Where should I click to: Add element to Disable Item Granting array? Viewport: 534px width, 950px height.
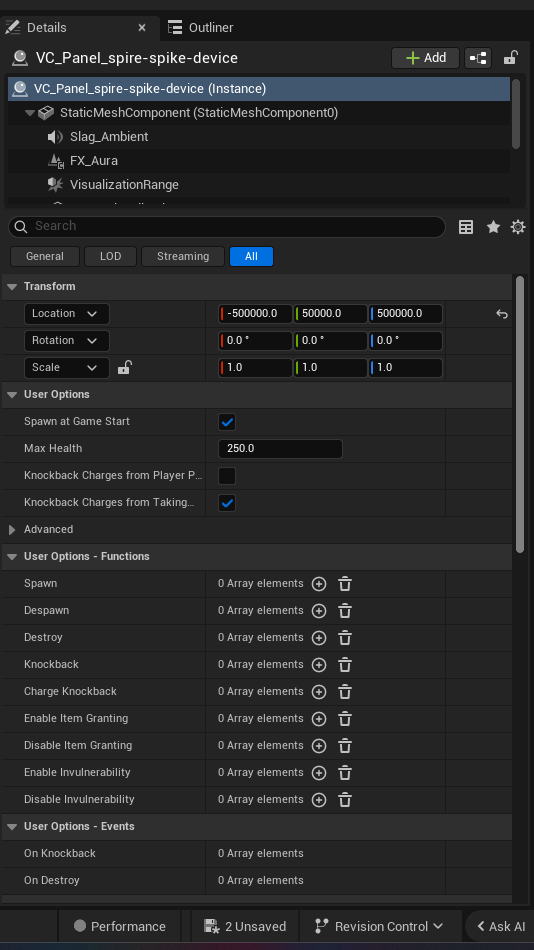click(319, 746)
